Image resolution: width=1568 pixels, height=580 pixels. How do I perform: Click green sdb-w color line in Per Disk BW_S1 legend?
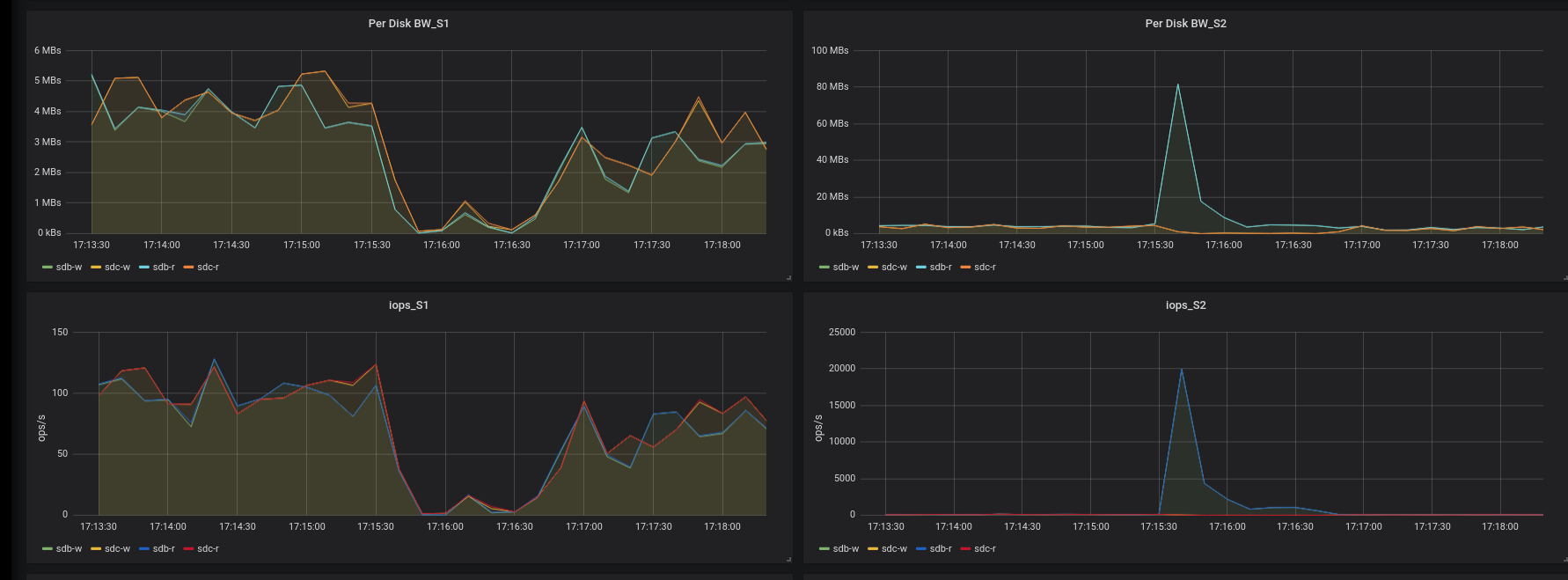48,268
